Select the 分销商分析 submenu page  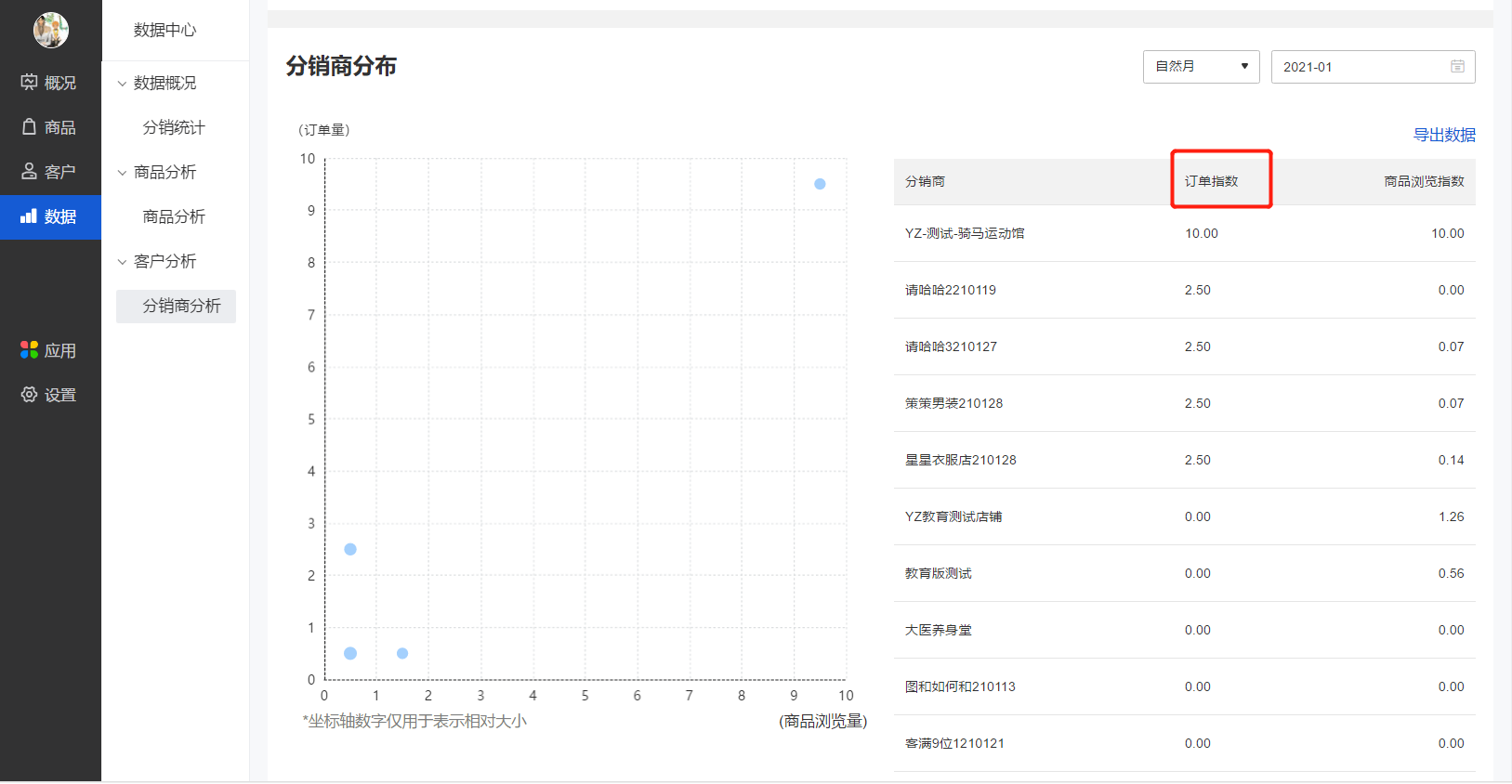176,306
